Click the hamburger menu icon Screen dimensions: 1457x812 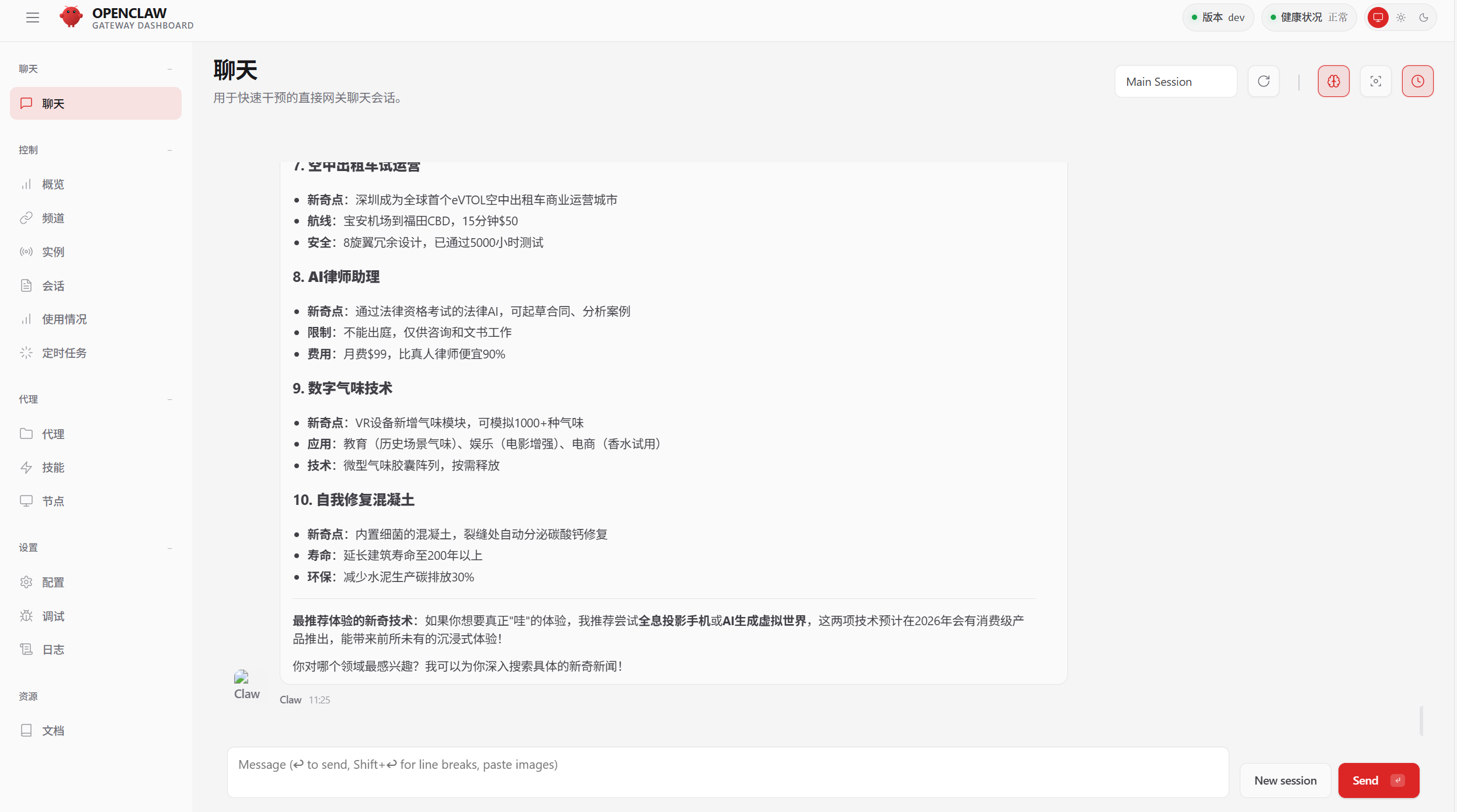point(33,18)
